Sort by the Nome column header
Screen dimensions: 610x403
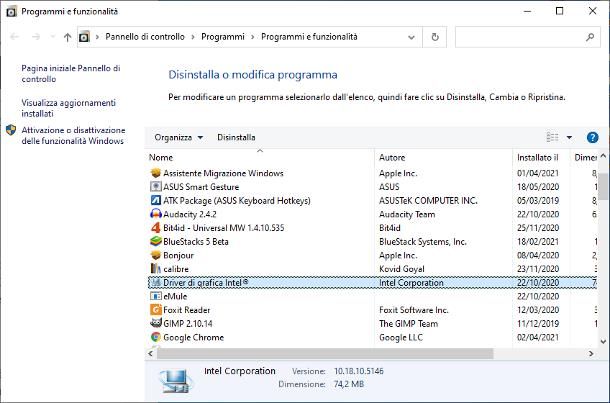(259, 157)
